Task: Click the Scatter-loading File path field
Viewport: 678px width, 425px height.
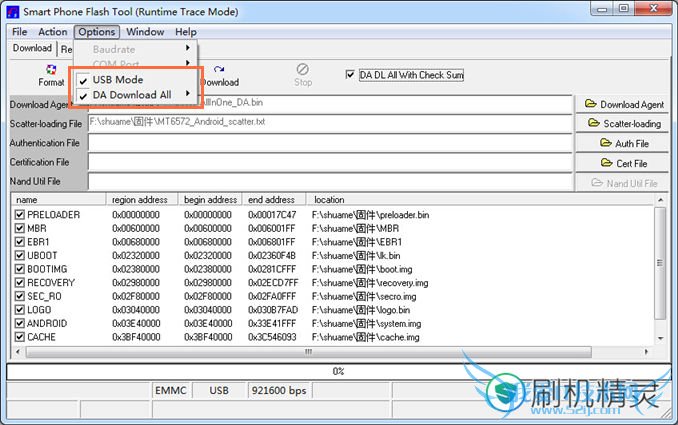Action: click(x=330, y=123)
